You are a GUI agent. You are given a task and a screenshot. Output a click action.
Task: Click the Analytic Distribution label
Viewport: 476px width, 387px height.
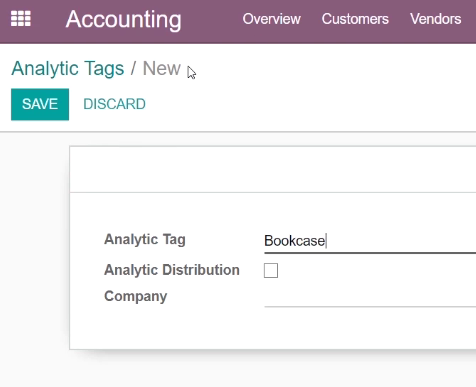172,270
